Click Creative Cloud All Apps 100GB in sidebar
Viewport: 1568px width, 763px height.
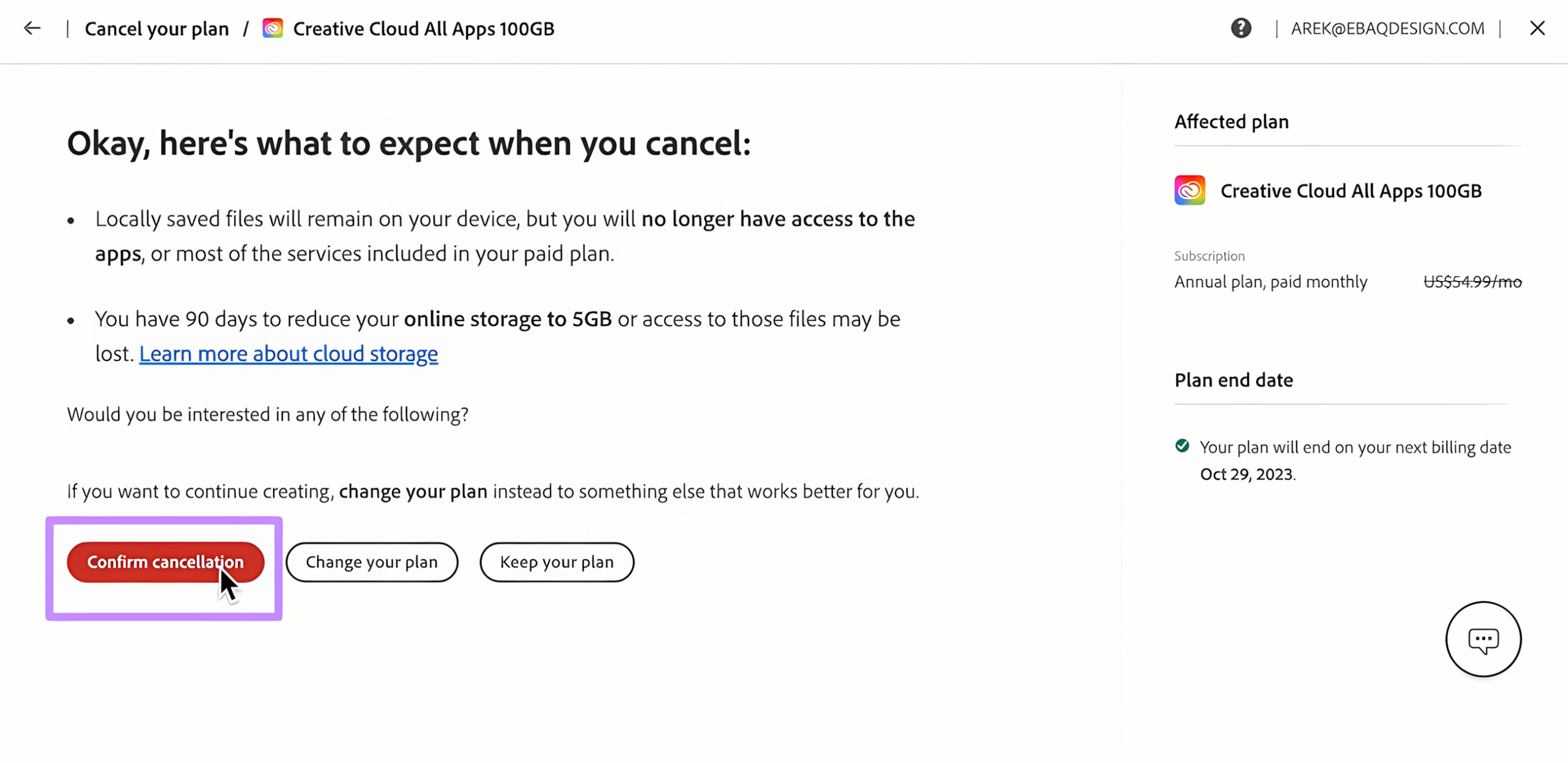tap(1351, 191)
